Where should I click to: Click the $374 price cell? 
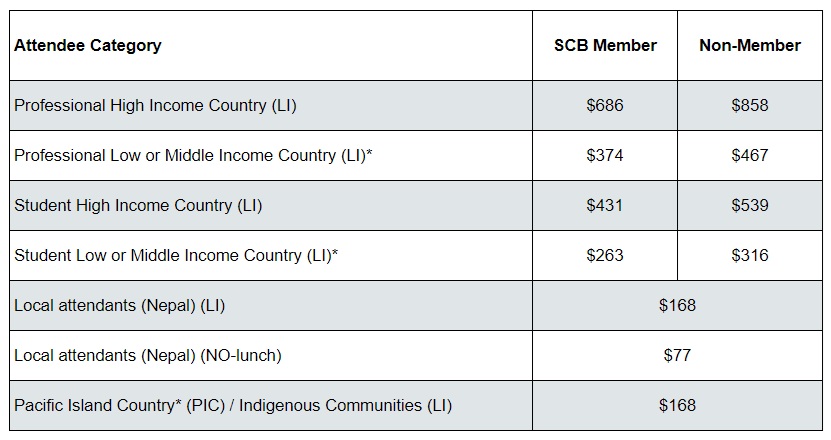605,156
